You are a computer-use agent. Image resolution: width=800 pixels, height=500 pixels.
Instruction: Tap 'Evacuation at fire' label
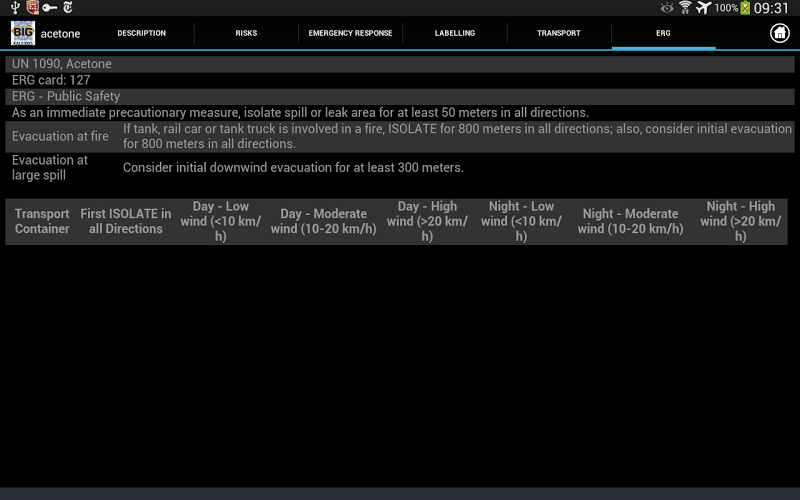(60, 136)
